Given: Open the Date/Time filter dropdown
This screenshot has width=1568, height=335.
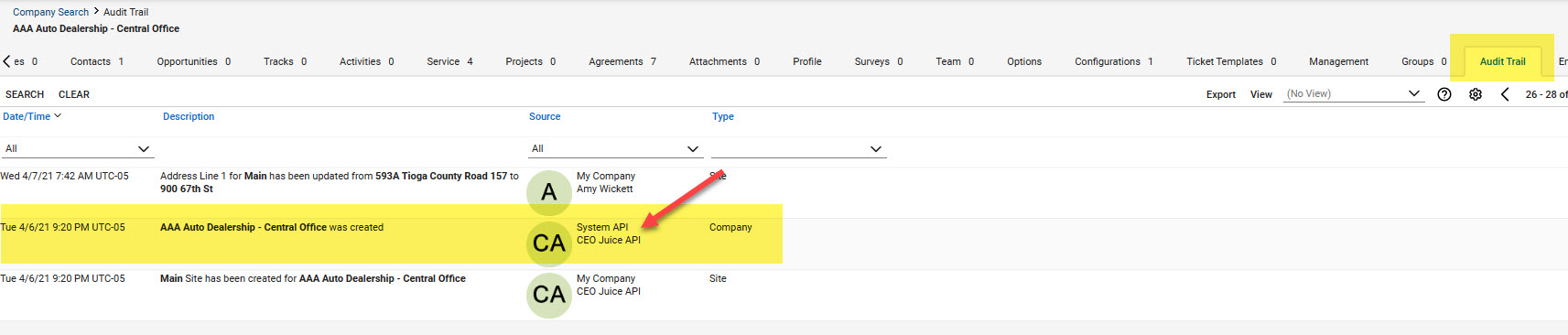Looking at the screenshot, I should pyautogui.click(x=77, y=148).
